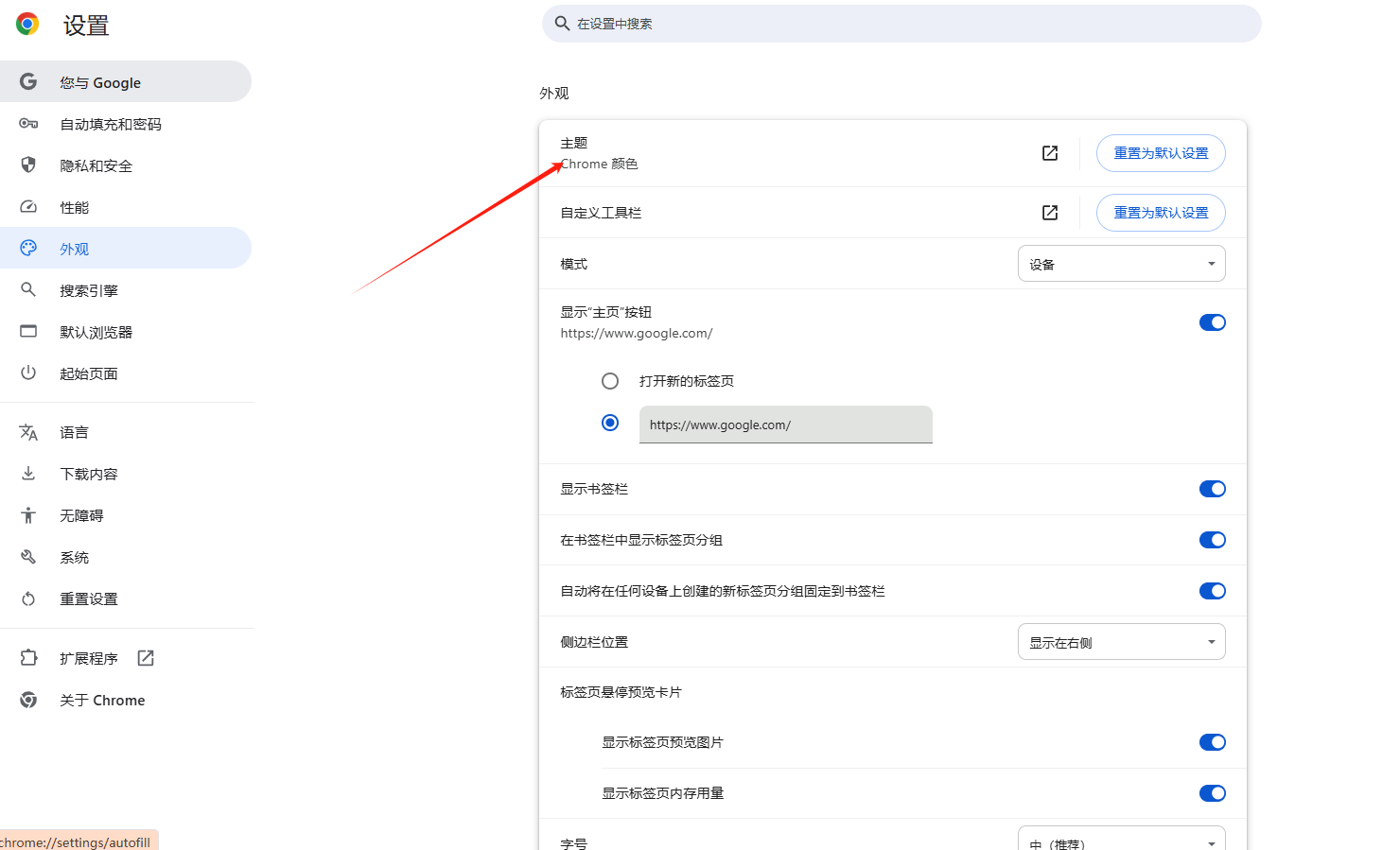Open 隐私和安全 settings

pyautogui.click(x=126, y=165)
